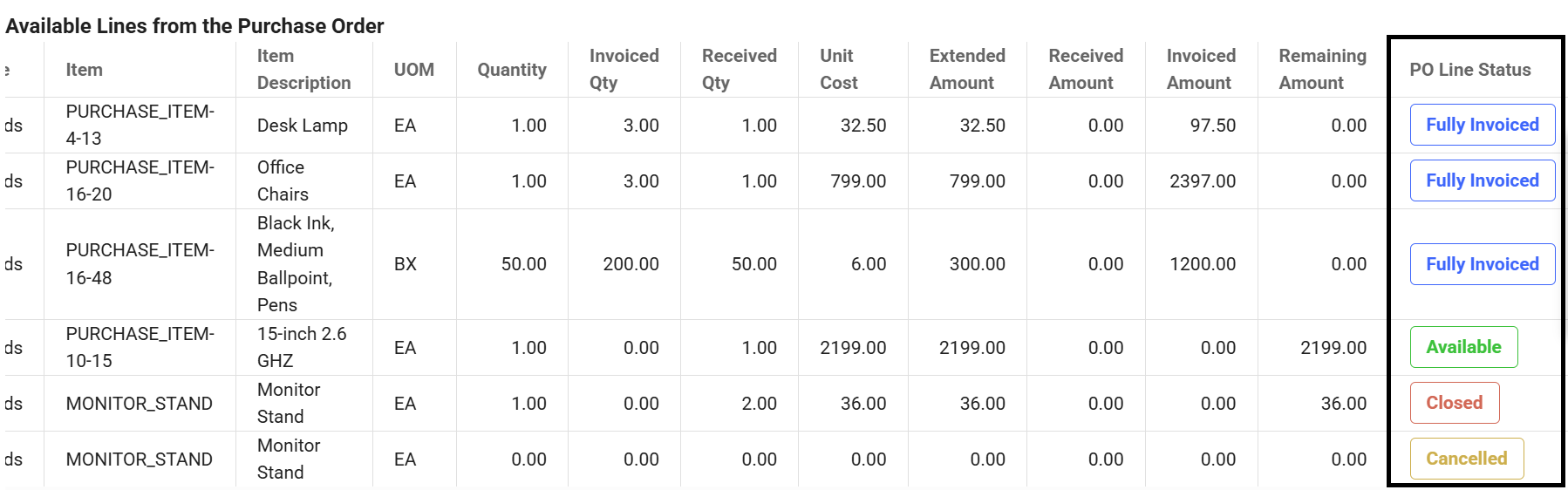Select the Extended Amount column header
1568x490 pixels.
coord(966,70)
